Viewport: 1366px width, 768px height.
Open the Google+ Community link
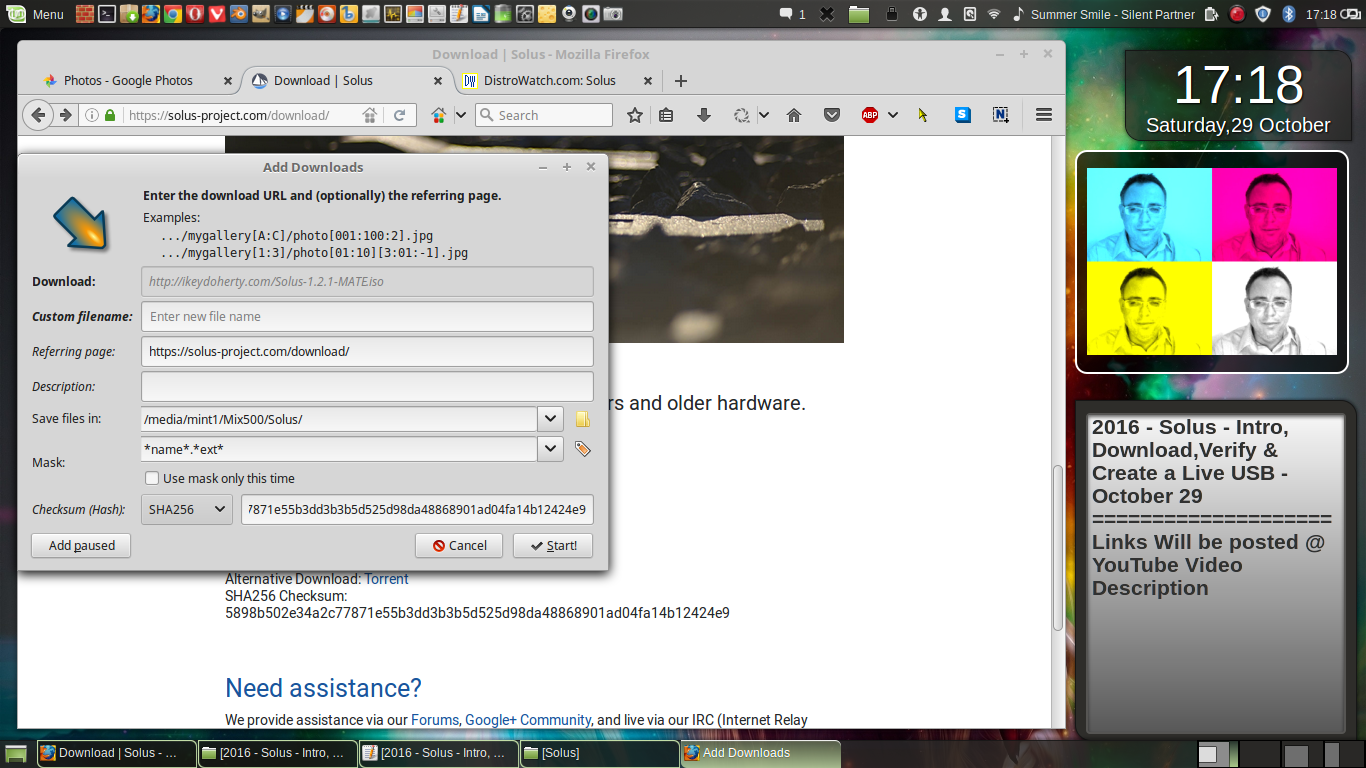pos(528,719)
